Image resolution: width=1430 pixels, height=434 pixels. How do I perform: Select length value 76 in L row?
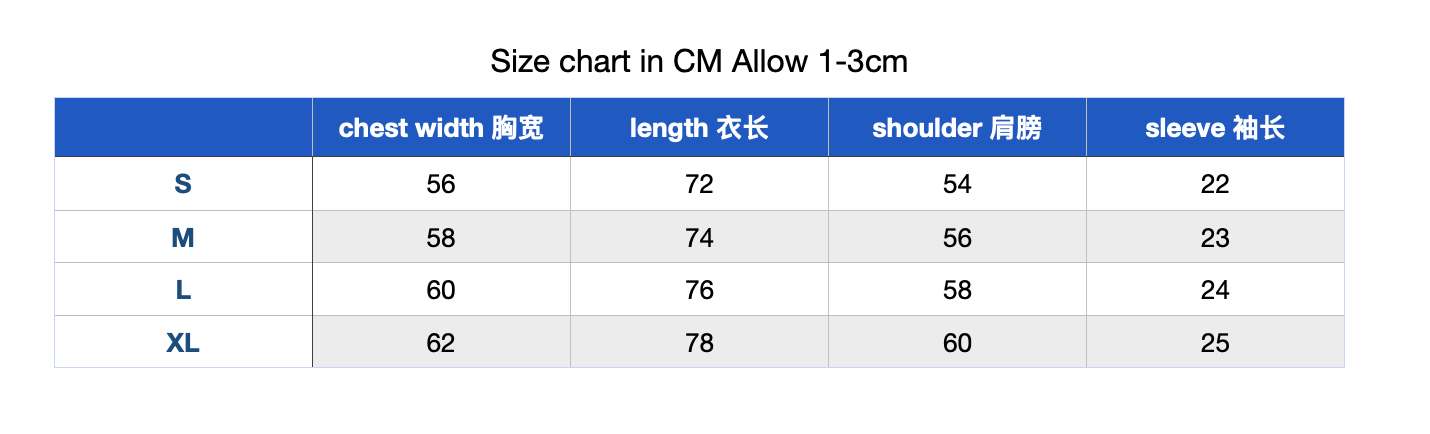click(x=699, y=290)
